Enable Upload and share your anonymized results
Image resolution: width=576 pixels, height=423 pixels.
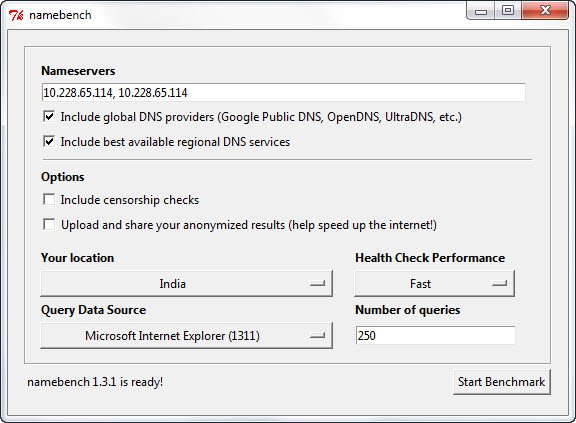49,225
